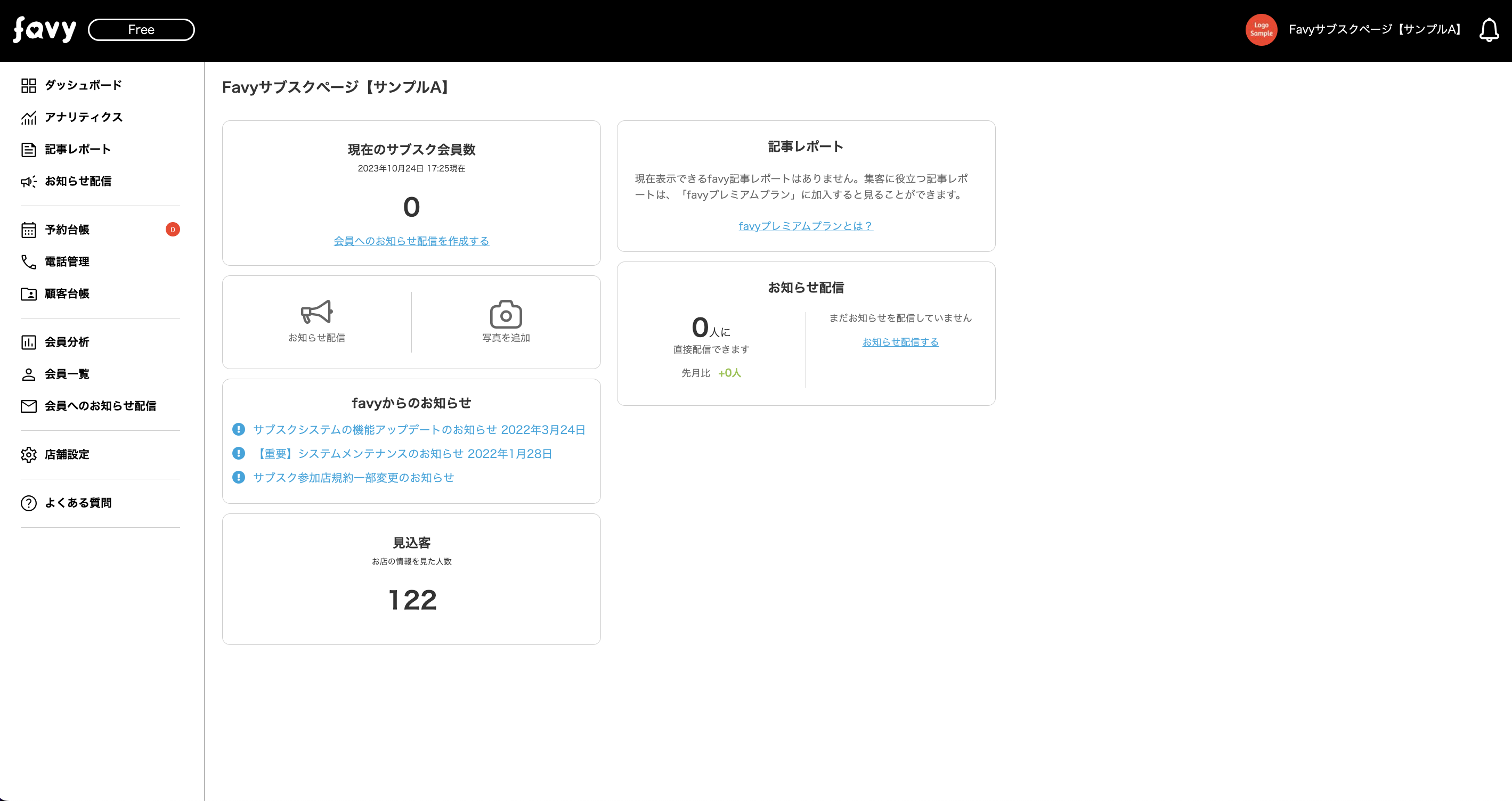This screenshot has height=801, width=1512.
Task: Click the 会員一覧 person icon
Action: [28, 374]
